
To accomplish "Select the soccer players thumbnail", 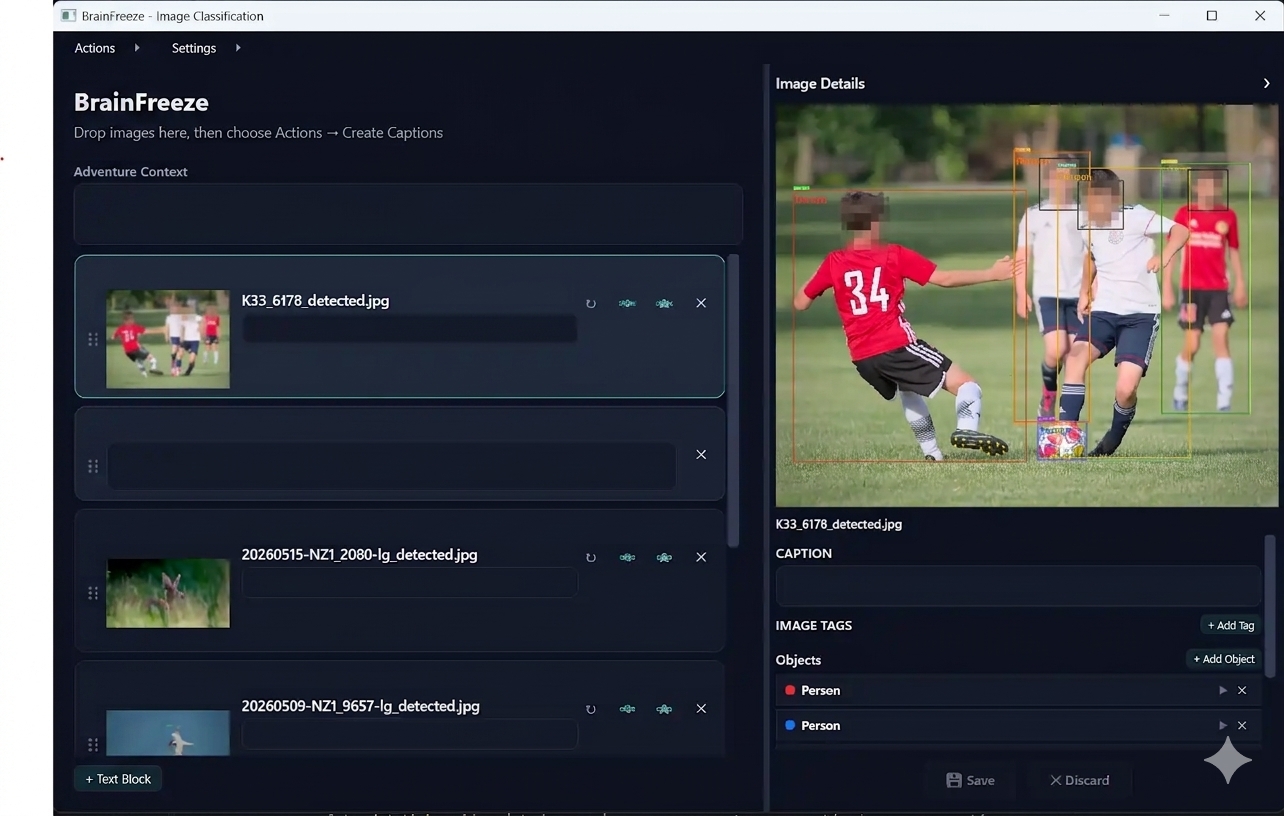I will 168,339.
